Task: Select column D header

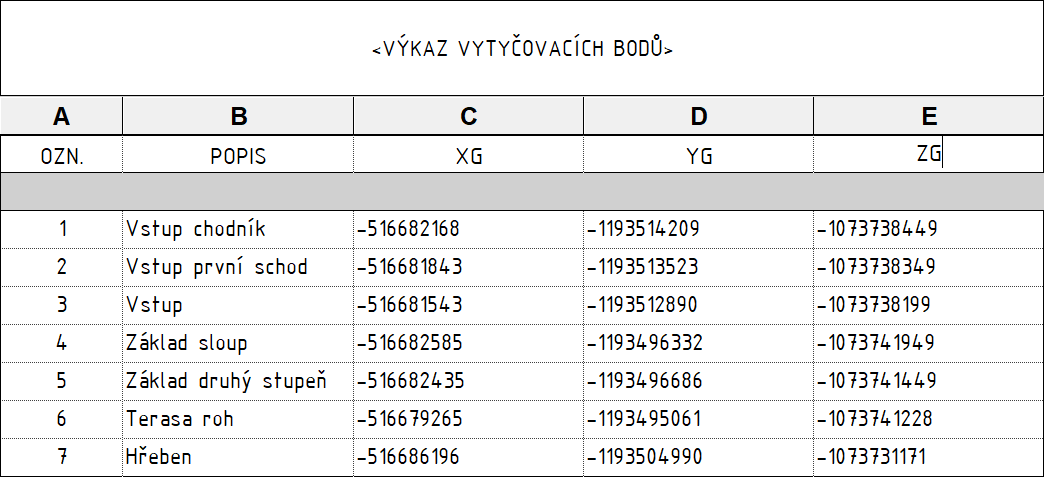Action: [698, 117]
